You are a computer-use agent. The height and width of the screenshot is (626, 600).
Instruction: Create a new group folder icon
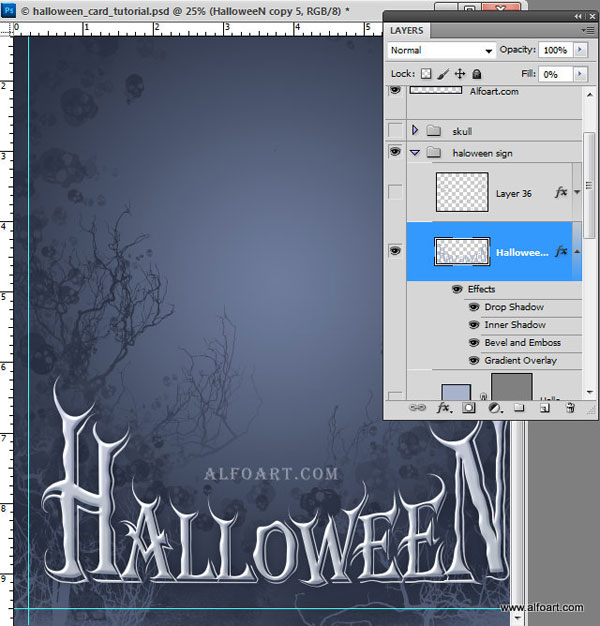point(519,408)
